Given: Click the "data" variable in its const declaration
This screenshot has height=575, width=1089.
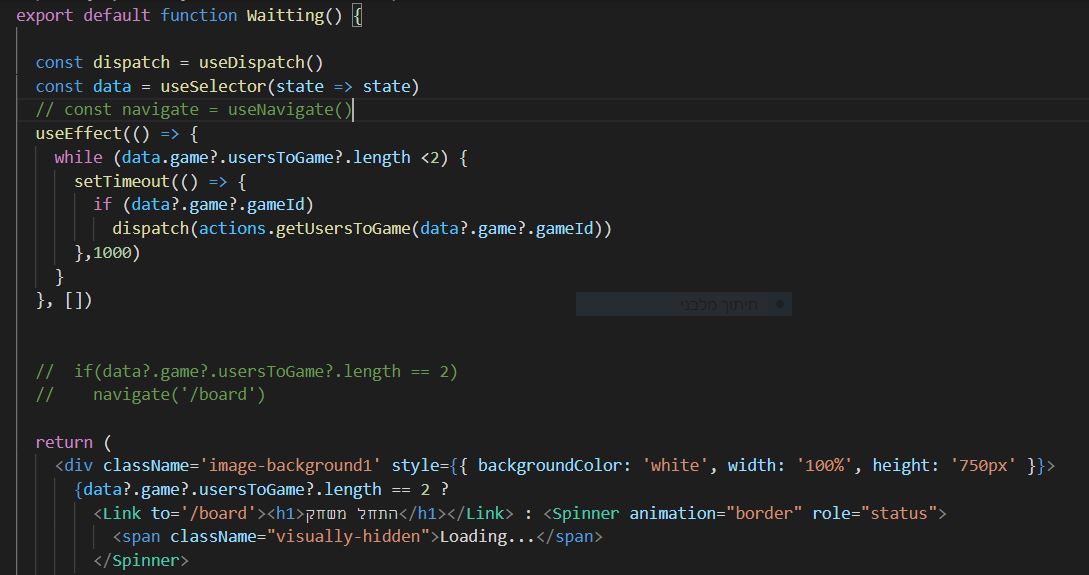Looking at the screenshot, I should pyautogui.click(x=112, y=86).
